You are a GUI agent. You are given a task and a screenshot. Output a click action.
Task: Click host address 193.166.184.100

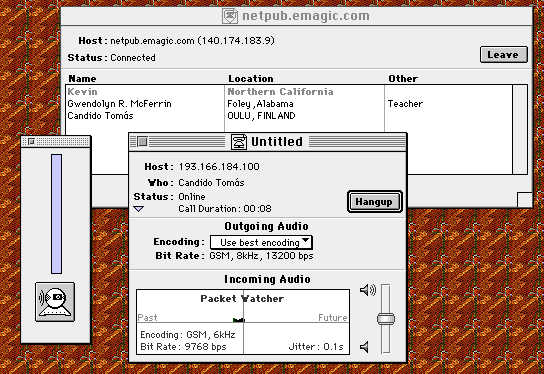(219, 167)
